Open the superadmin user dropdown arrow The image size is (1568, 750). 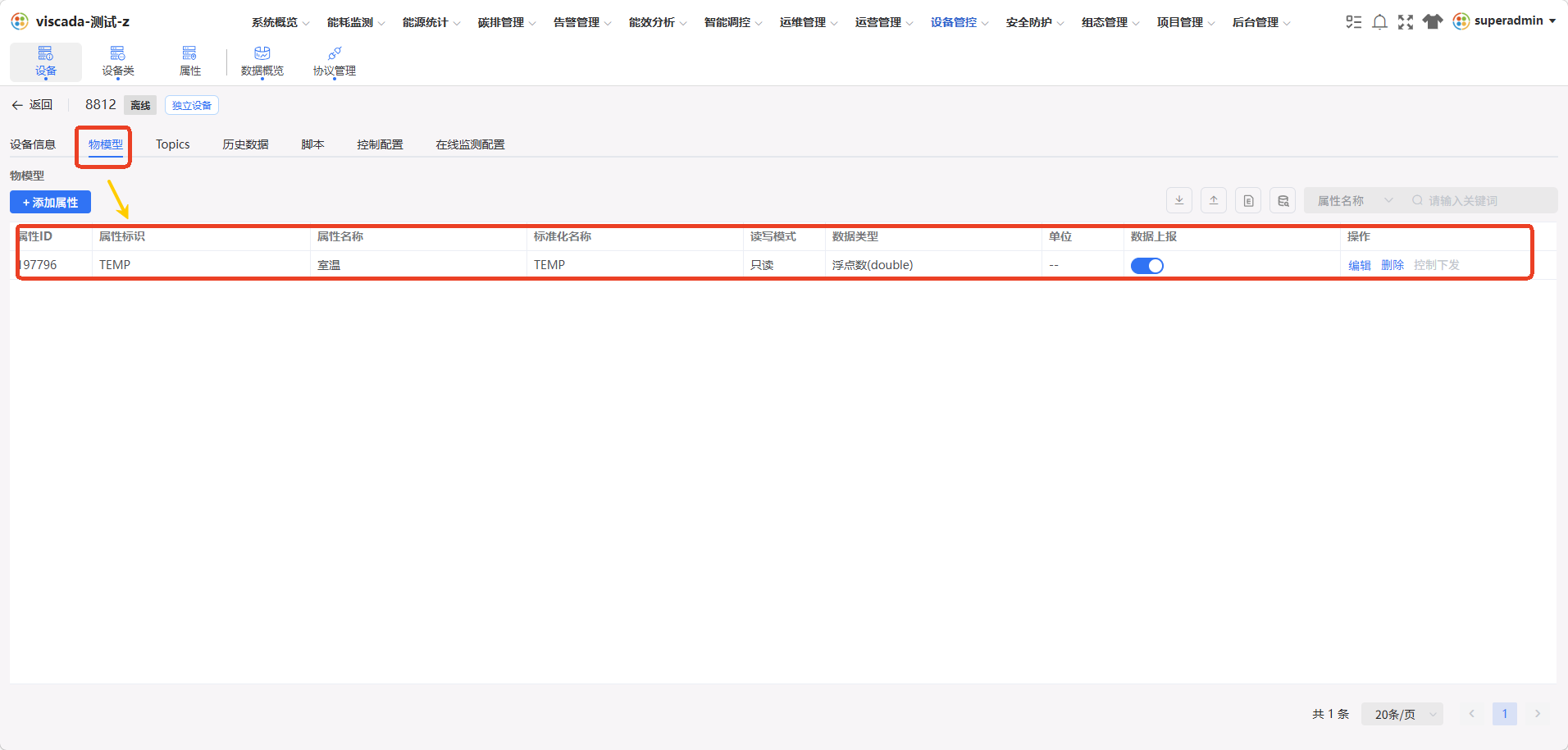(x=1552, y=21)
